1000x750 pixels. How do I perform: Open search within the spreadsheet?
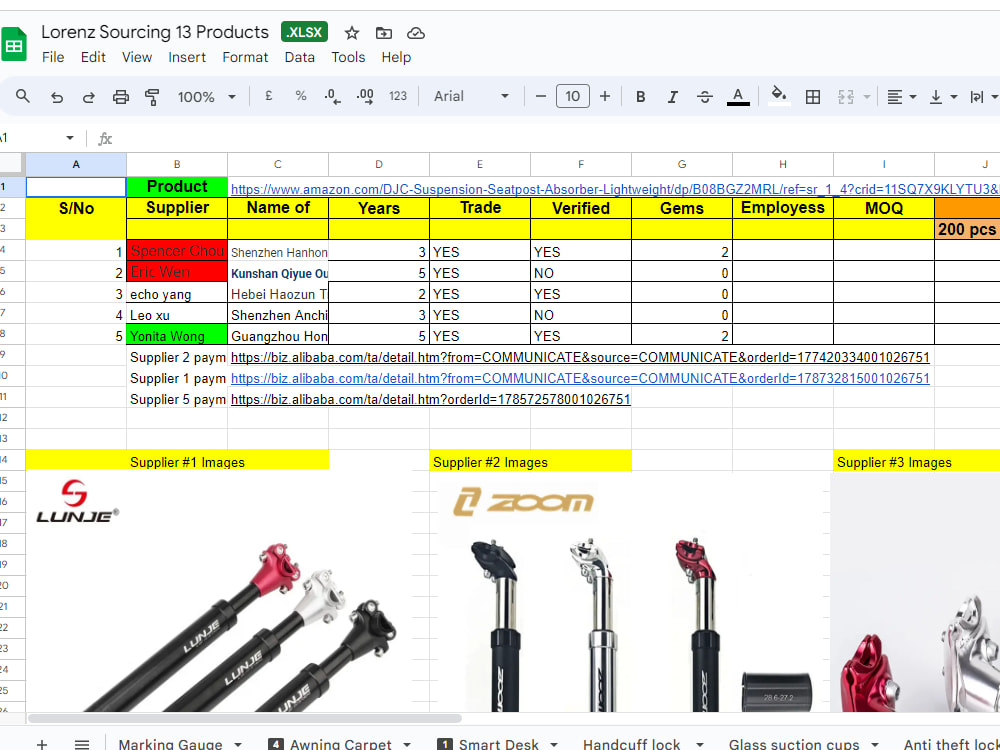[21, 96]
